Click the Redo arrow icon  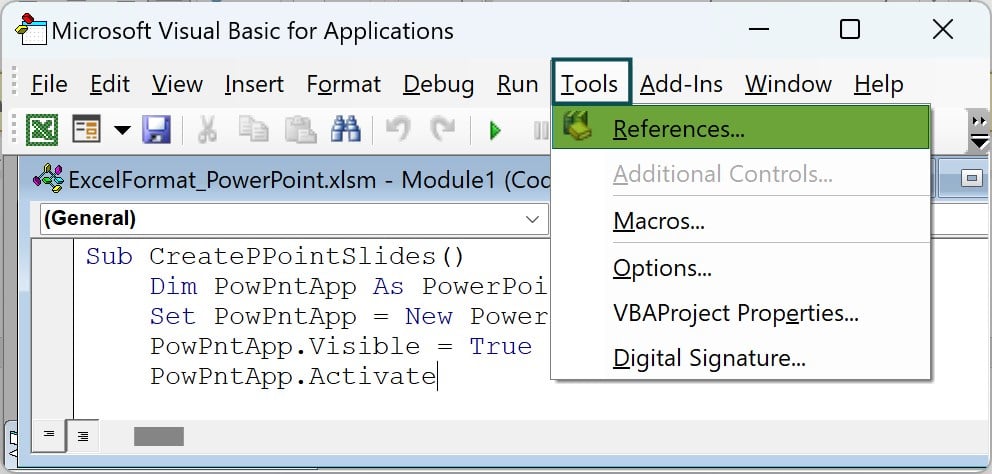click(x=442, y=129)
